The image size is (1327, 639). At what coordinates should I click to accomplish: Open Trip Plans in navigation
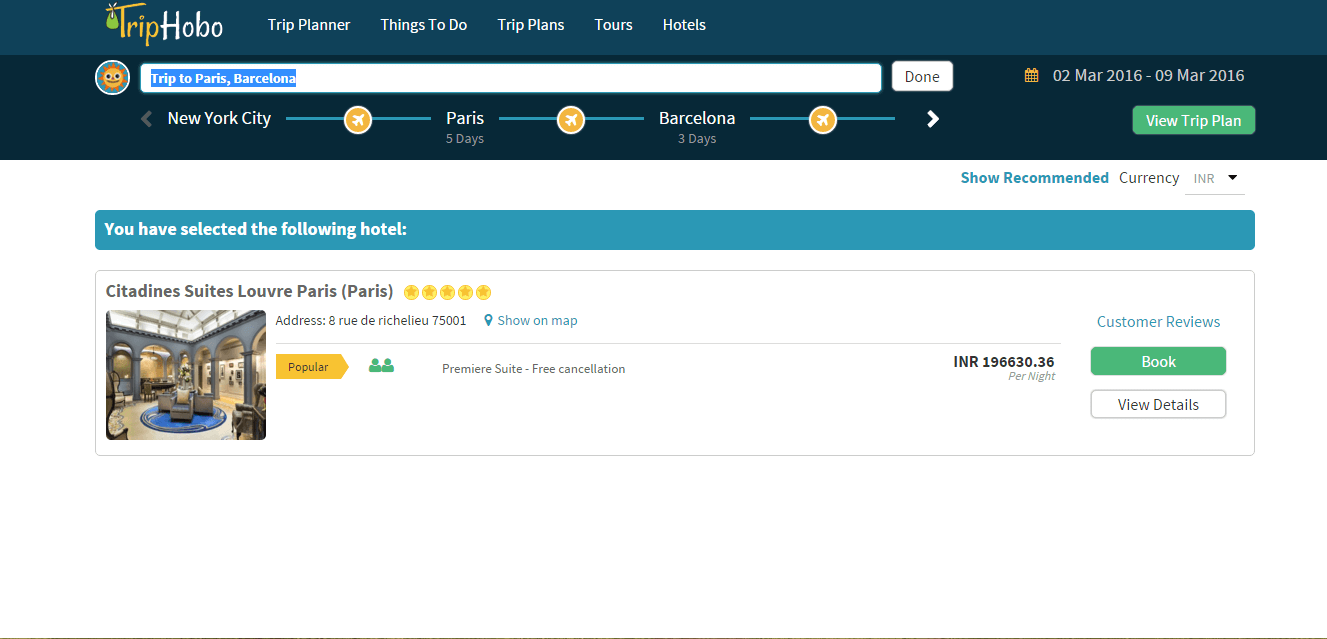[531, 25]
